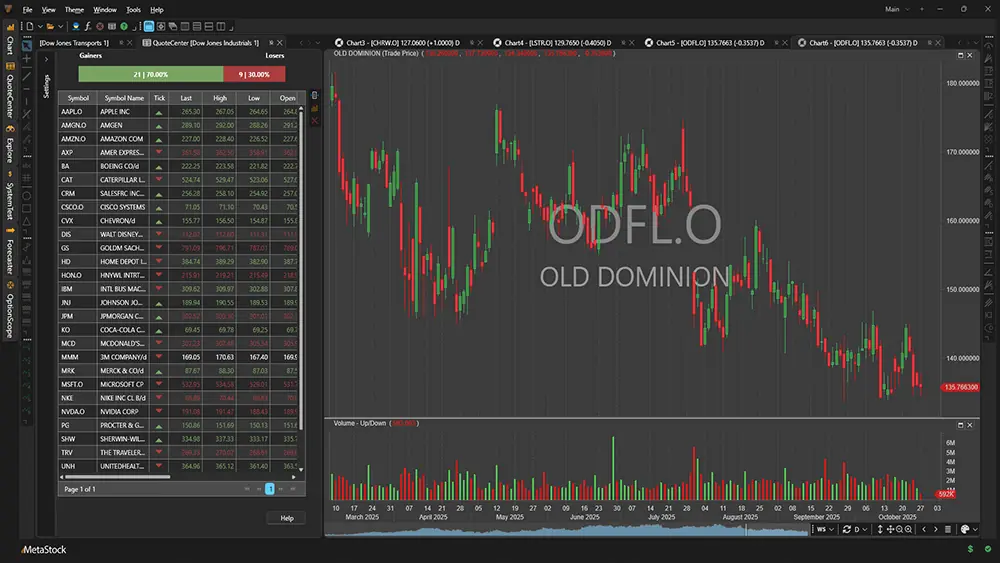
Task: Expand the Settings panel chevron
Action: pyautogui.click(x=46, y=60)
